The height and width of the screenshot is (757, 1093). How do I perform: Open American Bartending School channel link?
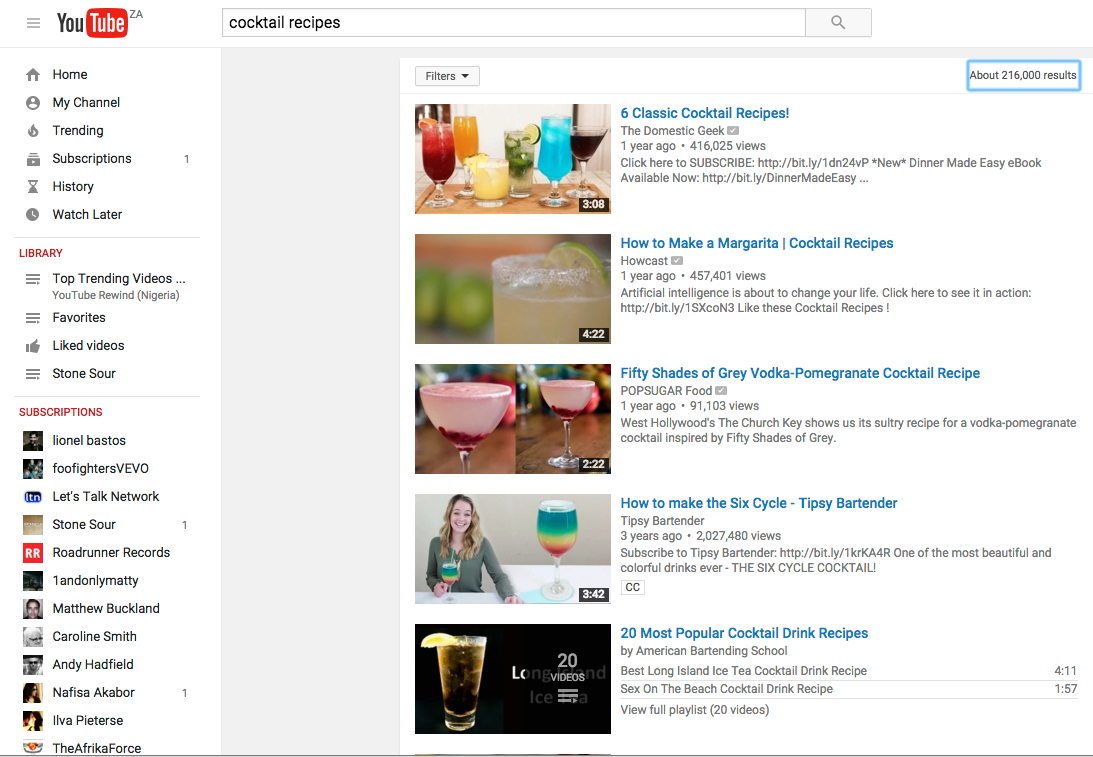point(712,650)
